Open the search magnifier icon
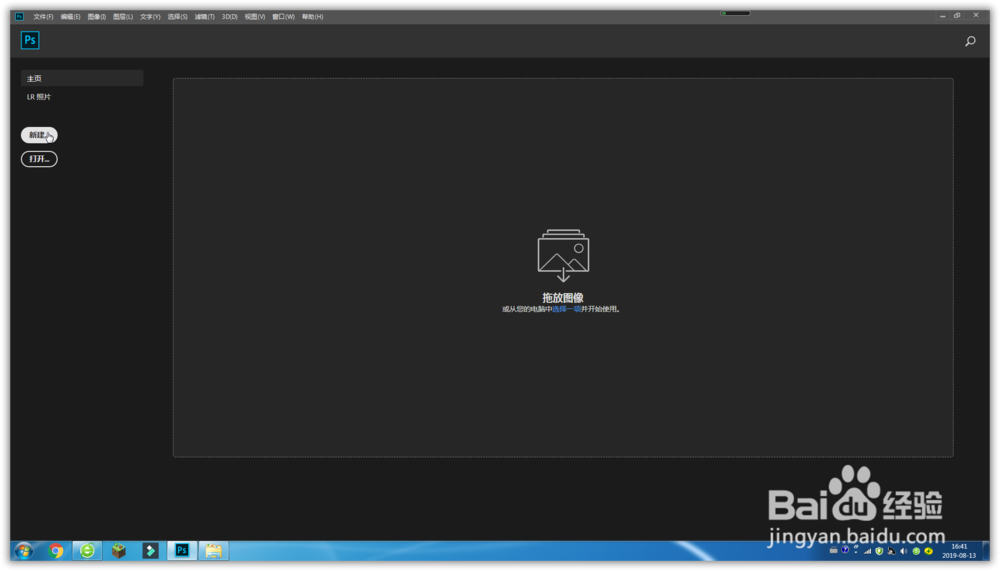The image size is (1000, 571). click(970, 41)
